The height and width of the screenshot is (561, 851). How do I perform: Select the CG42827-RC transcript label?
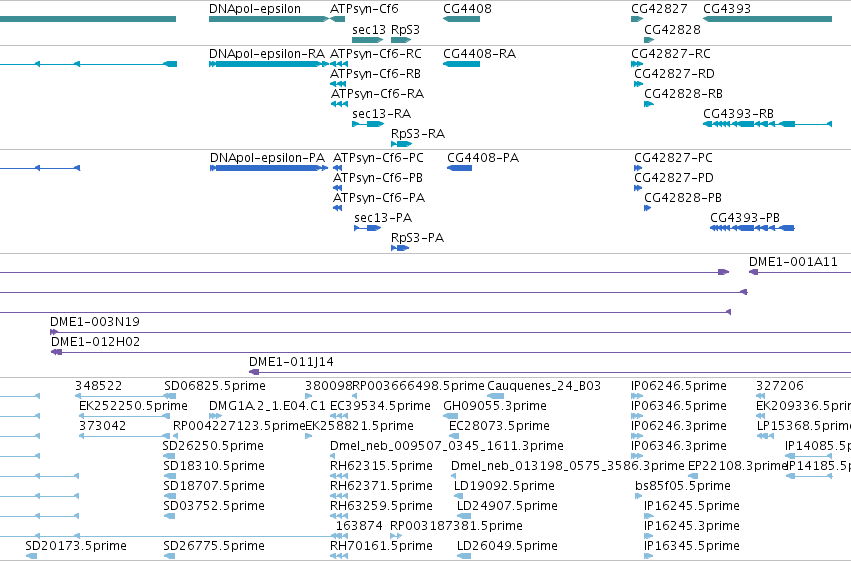click(x=671, y=54)
